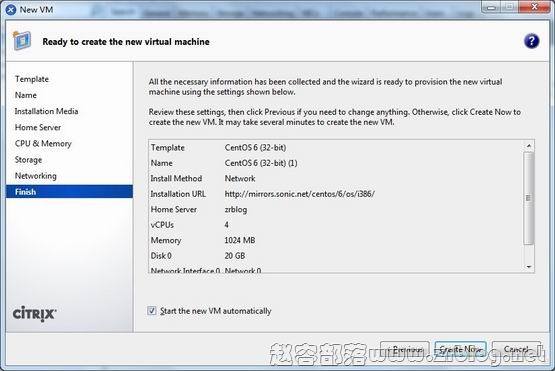Viewport: 555px width, 371px height.
Task: Select the Memory value 1024 MB
Action: pyautogui.click(x=240, y=240)
